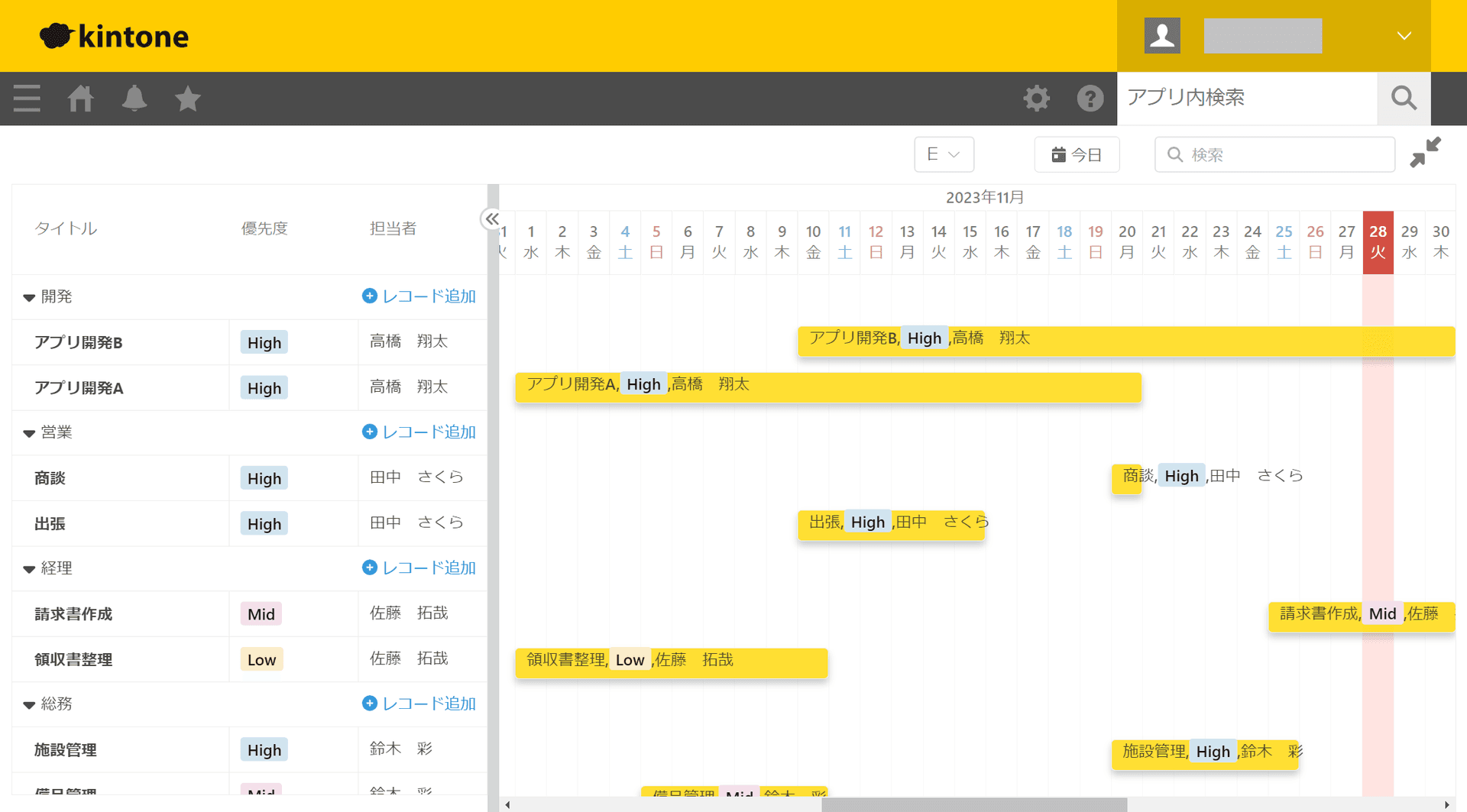This screenshot has height=812, width=1467.
Task: Click the 商談 gantt bar
Action: 1126,479
